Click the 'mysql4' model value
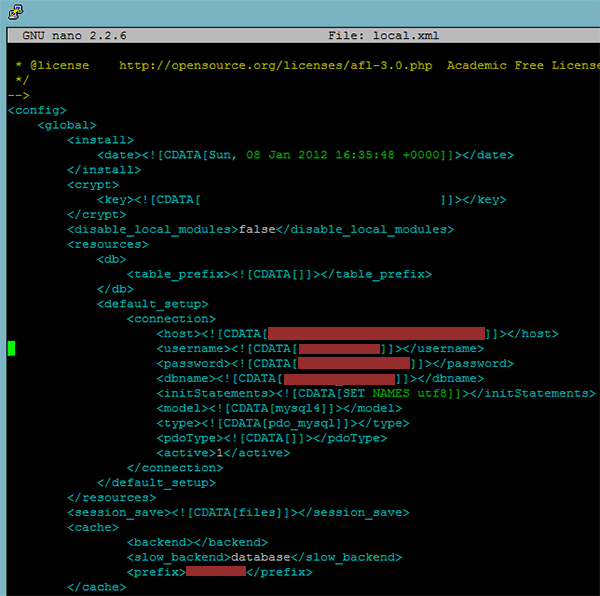Screen dimensions: 600x596 click(298, 409)
